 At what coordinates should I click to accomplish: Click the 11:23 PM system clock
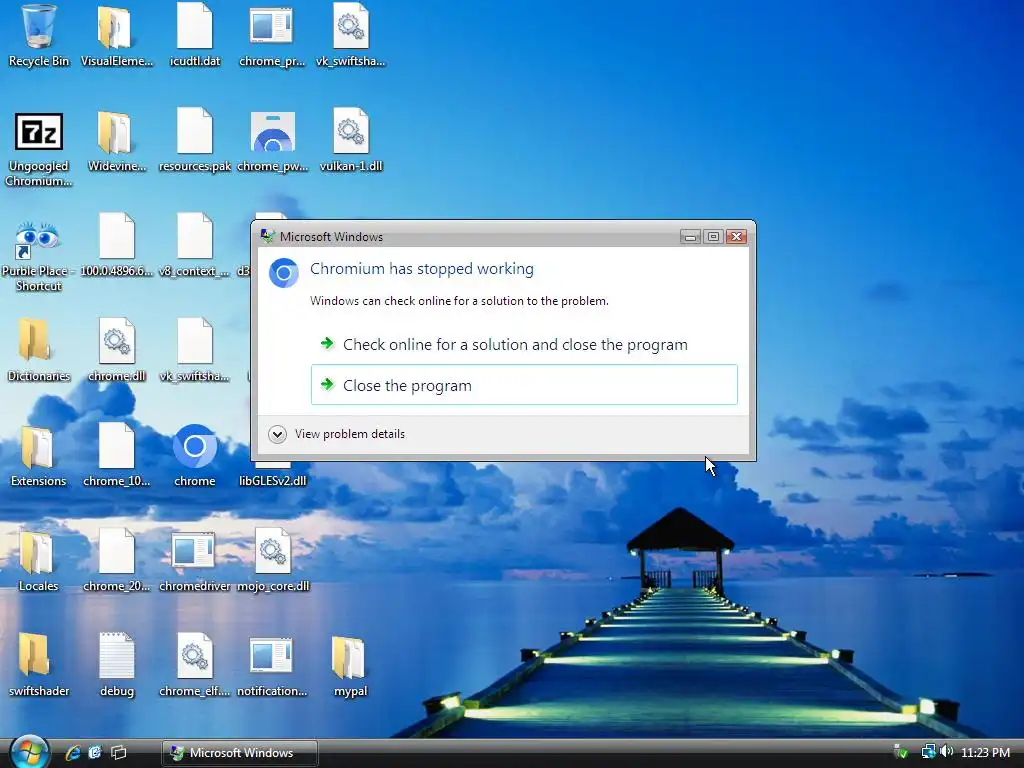tap(985, 752)
